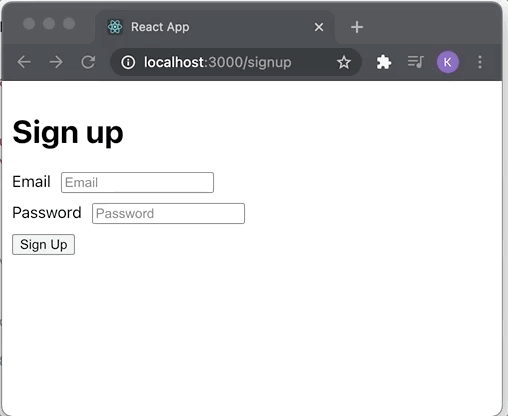Click the maximize window button
Viewport: 508px width, 416px height.
pos(69,24)
